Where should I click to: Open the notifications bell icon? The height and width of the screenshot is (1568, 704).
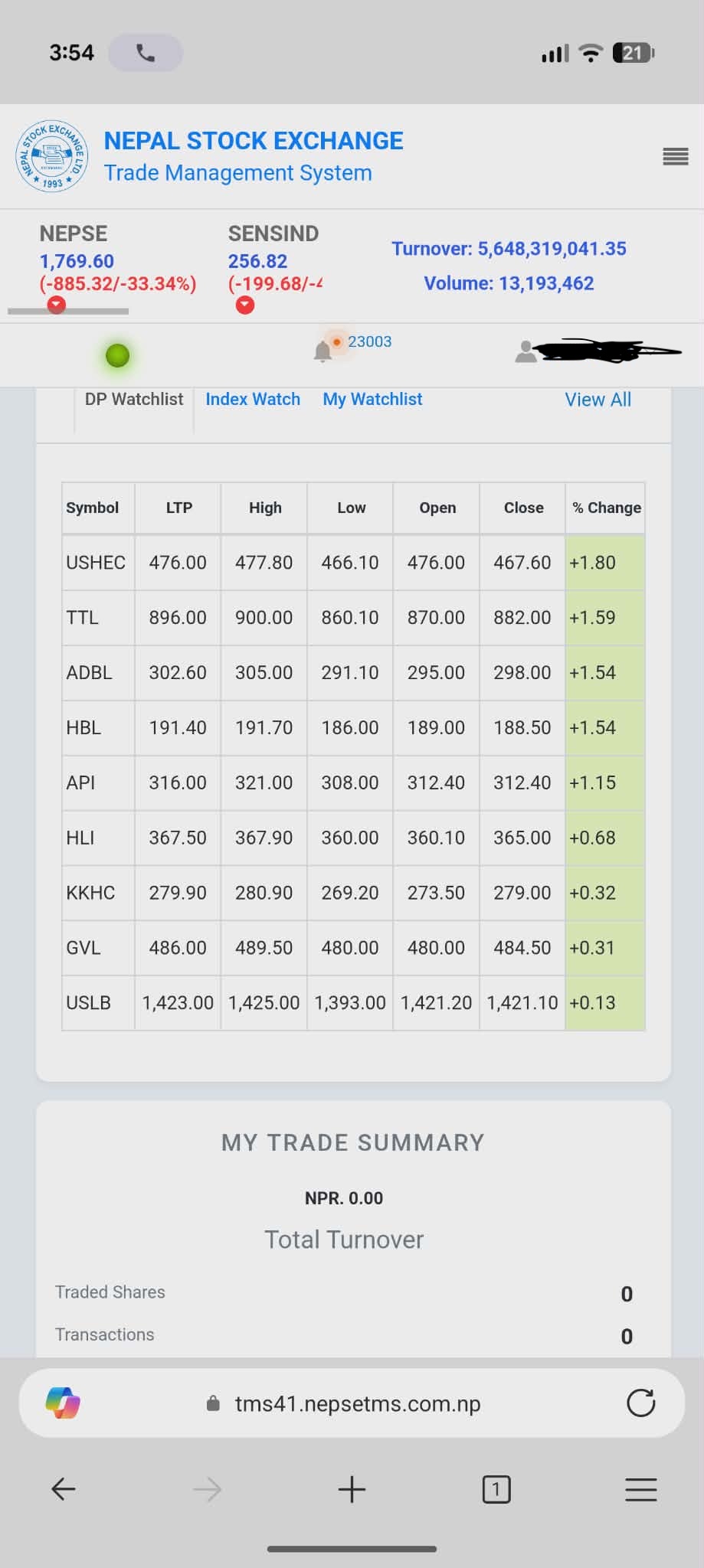pos(323,351)
